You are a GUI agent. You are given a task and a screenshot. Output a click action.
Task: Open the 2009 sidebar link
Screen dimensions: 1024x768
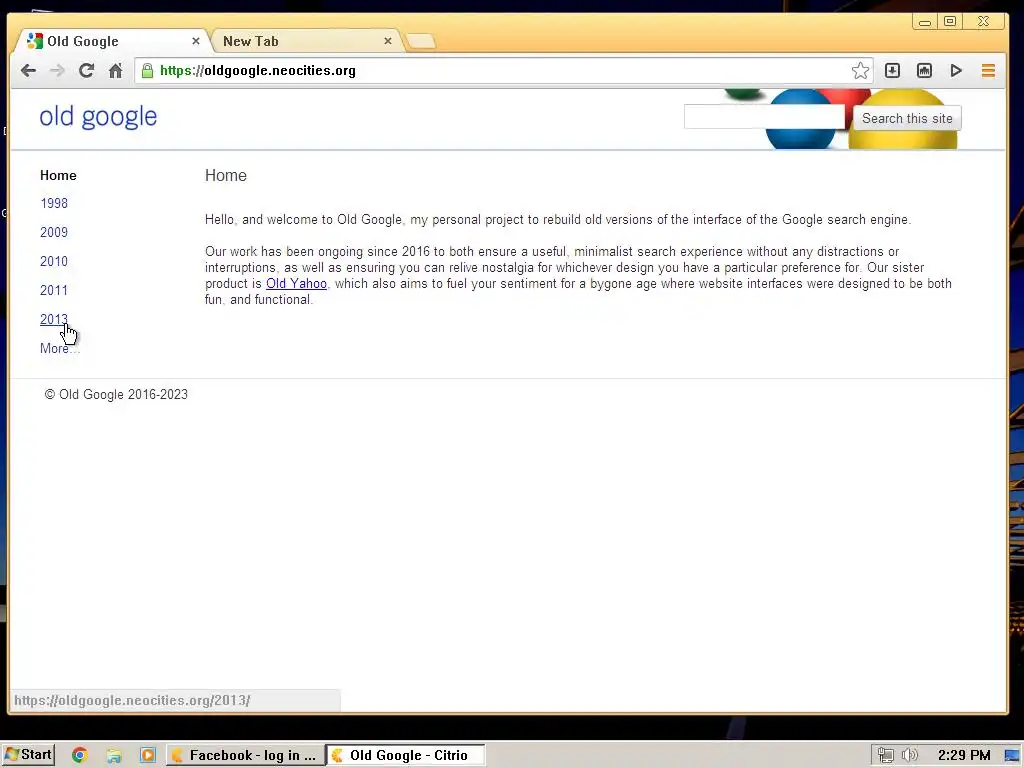tap(54, 232)
